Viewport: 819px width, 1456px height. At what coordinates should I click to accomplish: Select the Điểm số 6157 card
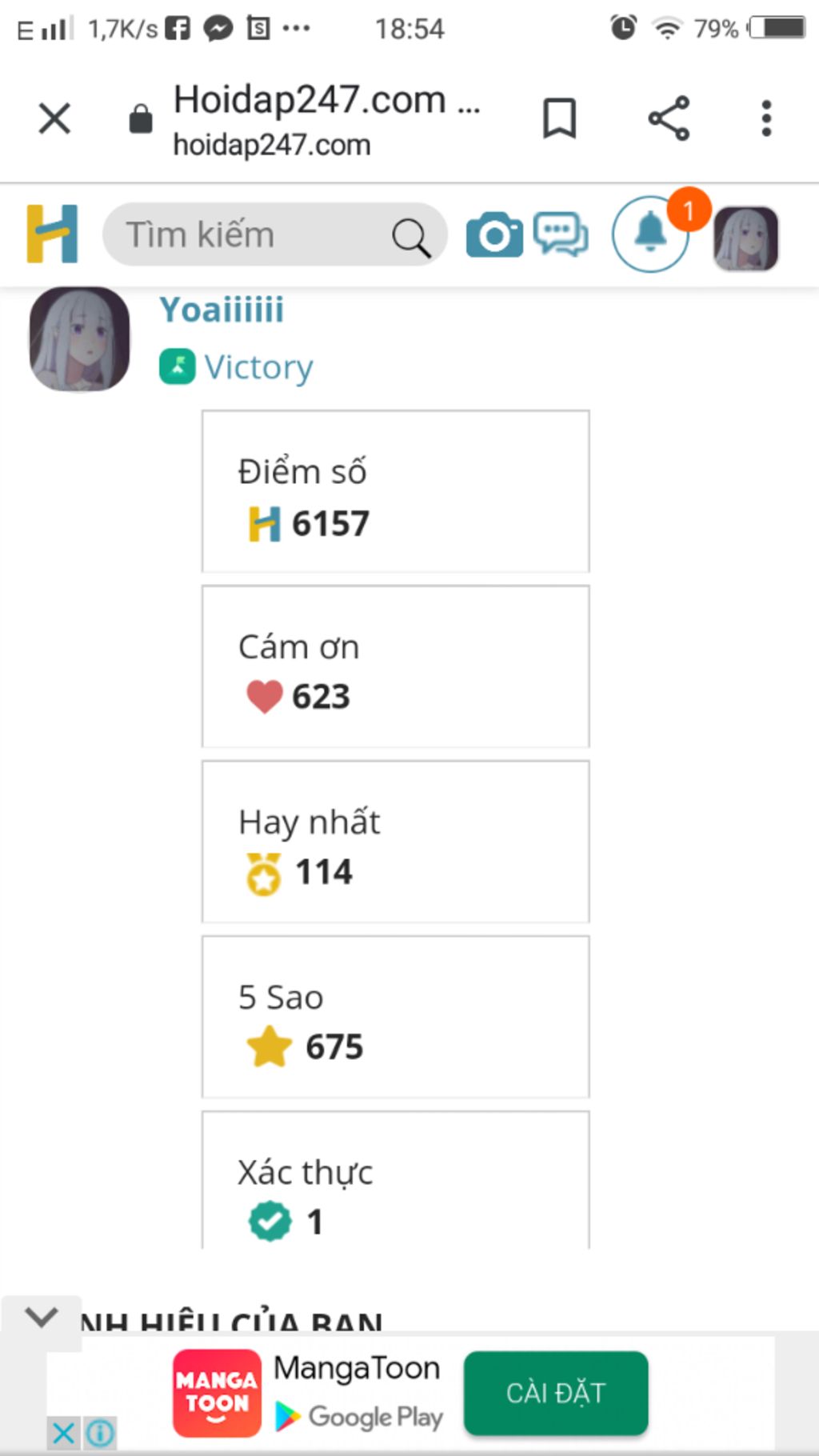395,491
